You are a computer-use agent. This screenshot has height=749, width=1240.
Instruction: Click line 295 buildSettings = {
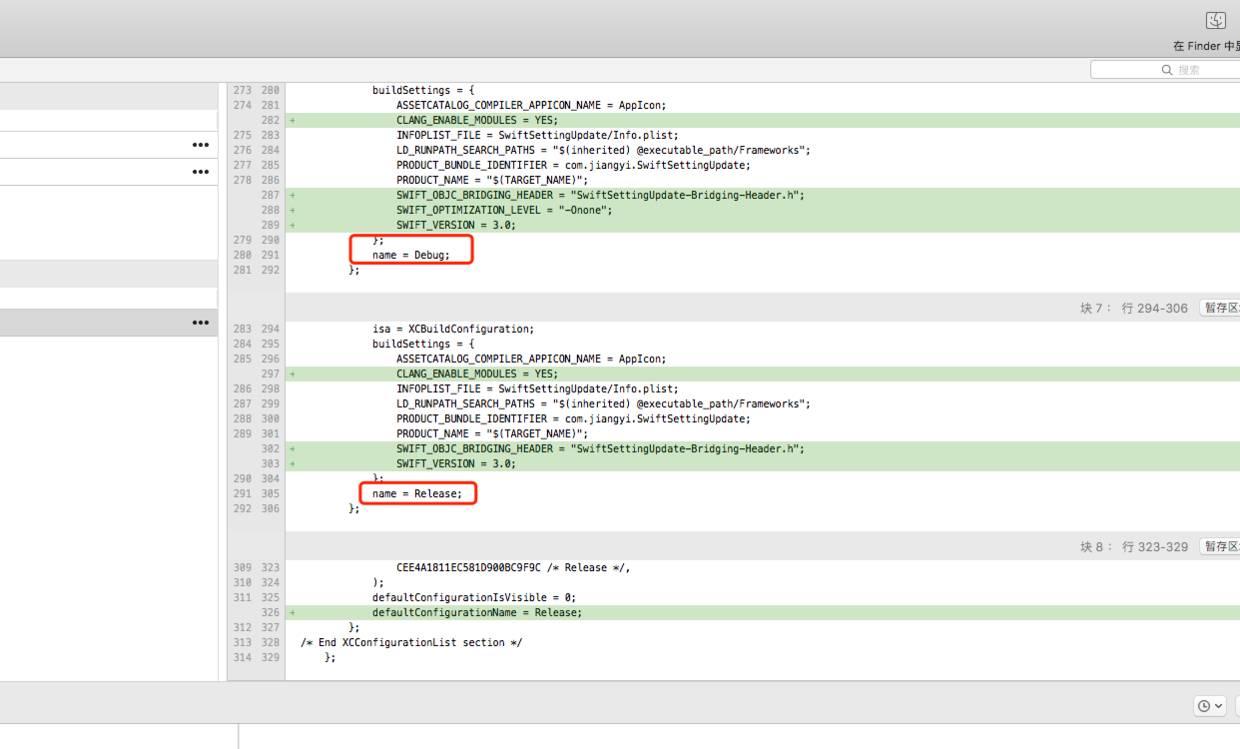click(x=423, y=344)
